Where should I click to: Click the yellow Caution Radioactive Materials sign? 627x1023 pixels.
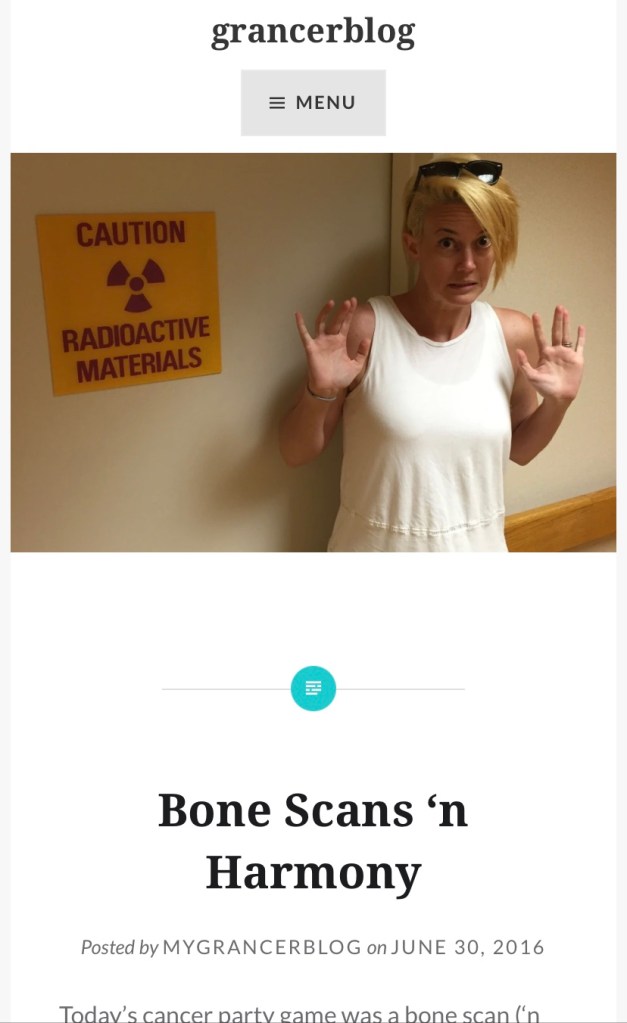tap(129, 303)
